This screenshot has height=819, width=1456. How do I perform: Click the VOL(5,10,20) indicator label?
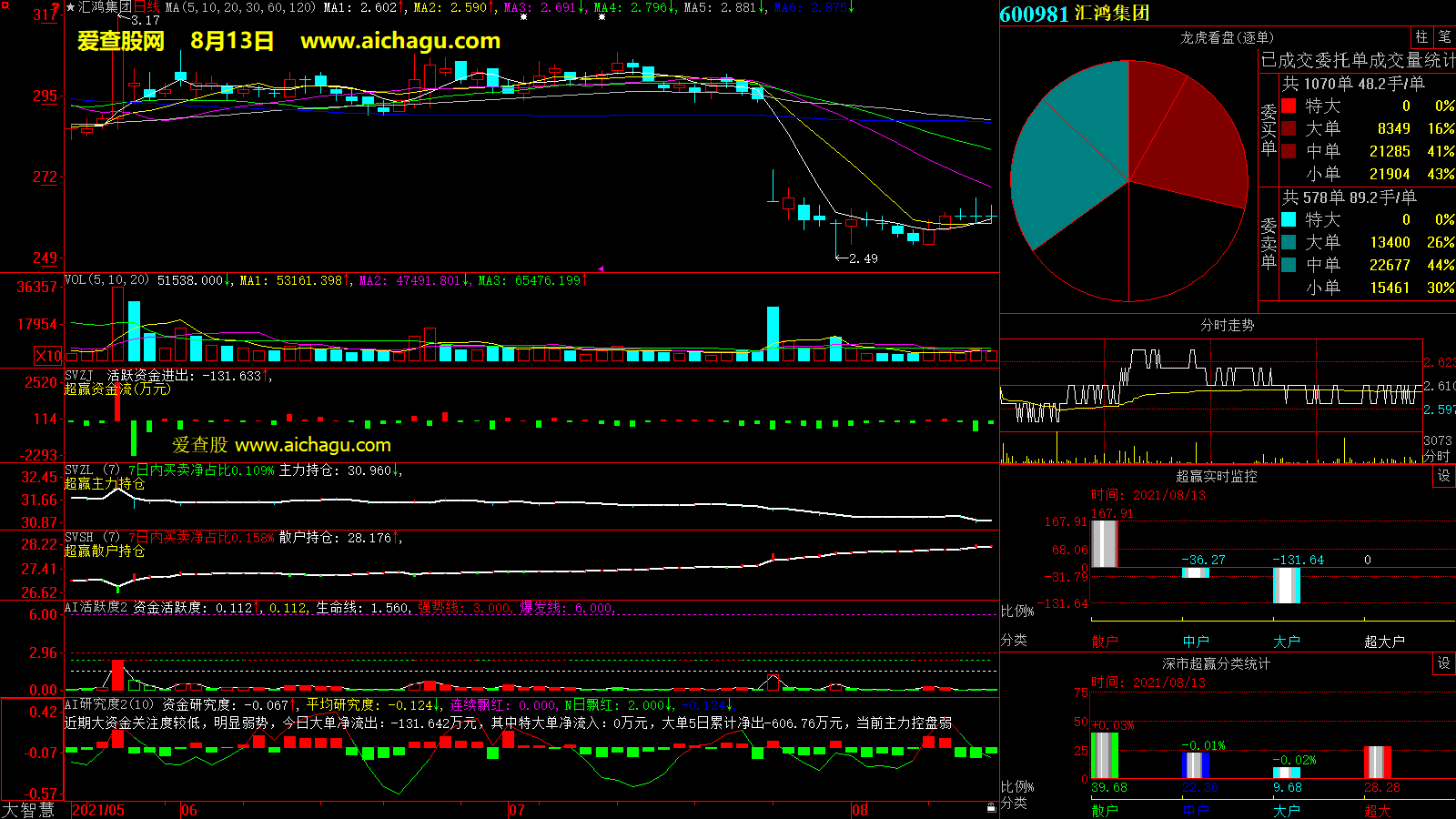pos(106,280)
